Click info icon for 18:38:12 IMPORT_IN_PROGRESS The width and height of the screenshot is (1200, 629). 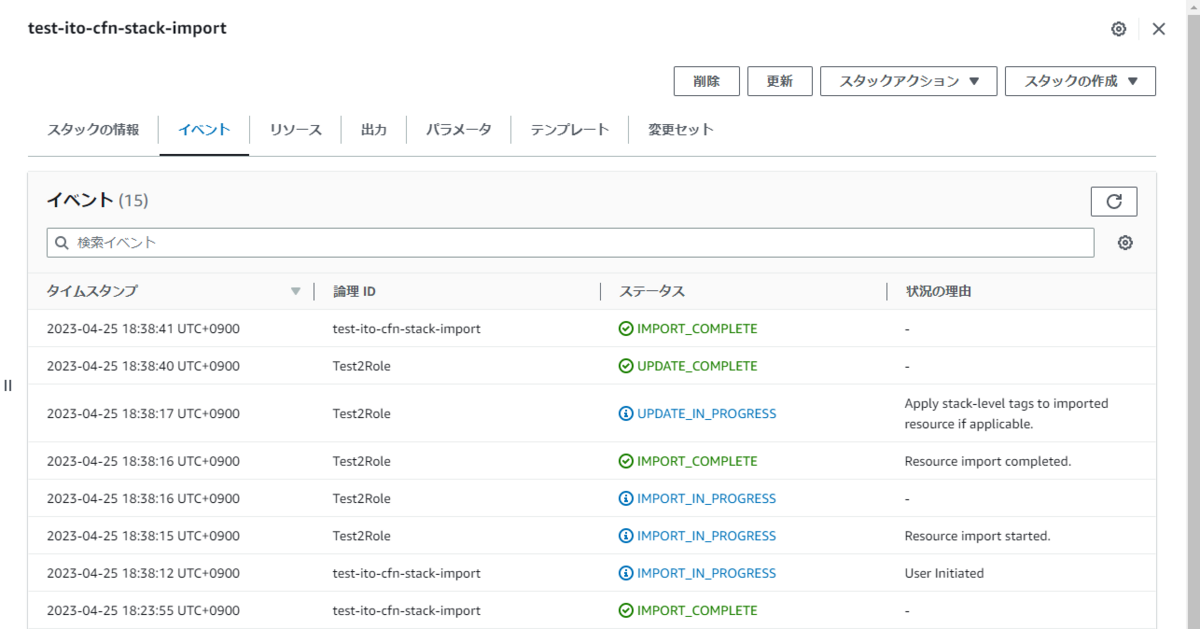[x=626, y=573]
